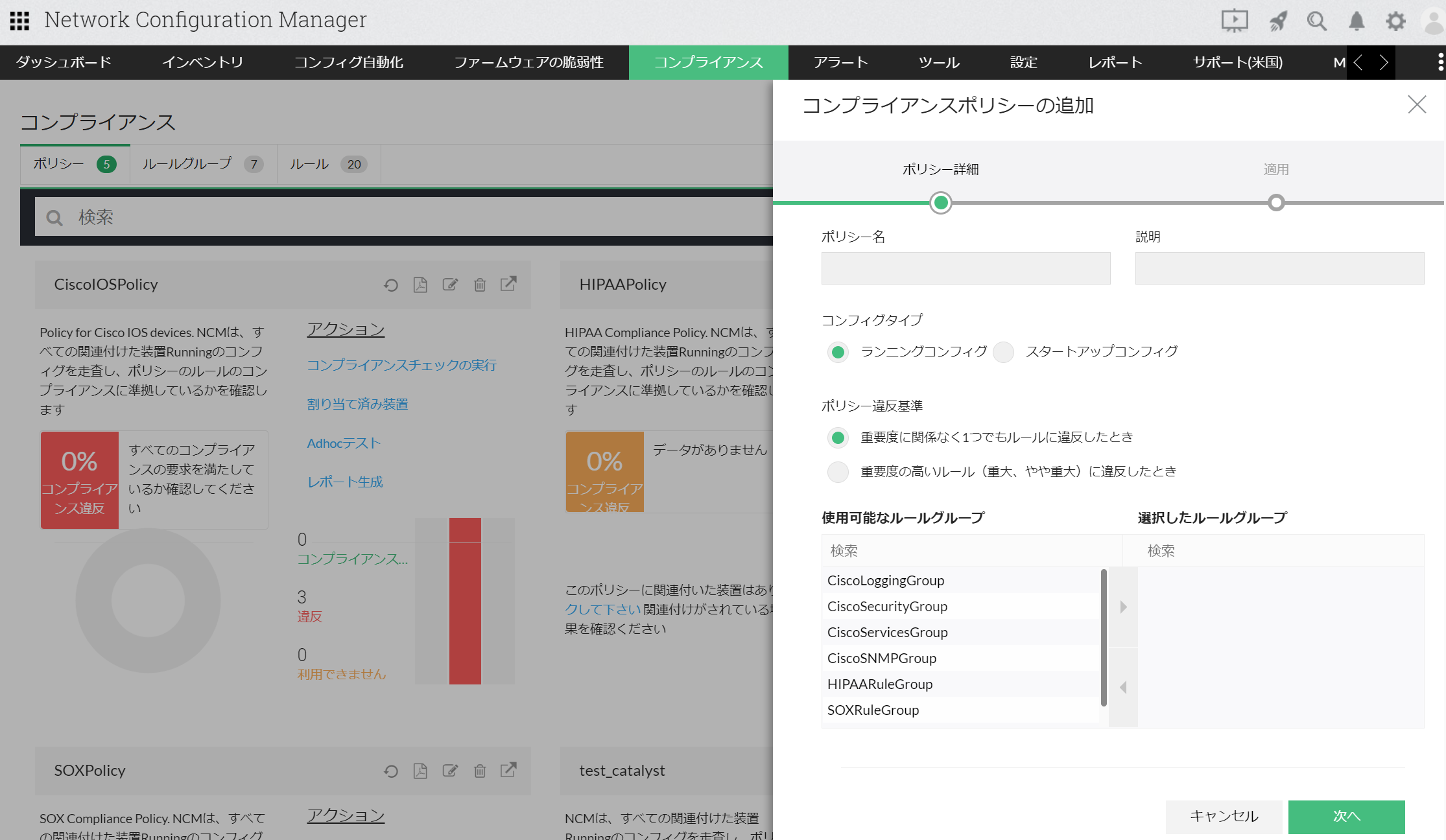Image resolution: width=1446 pixels, height=840 pixels.
Task: Click the refresh icon on CiscoIOSPolicy card
Action: (390, 285)
